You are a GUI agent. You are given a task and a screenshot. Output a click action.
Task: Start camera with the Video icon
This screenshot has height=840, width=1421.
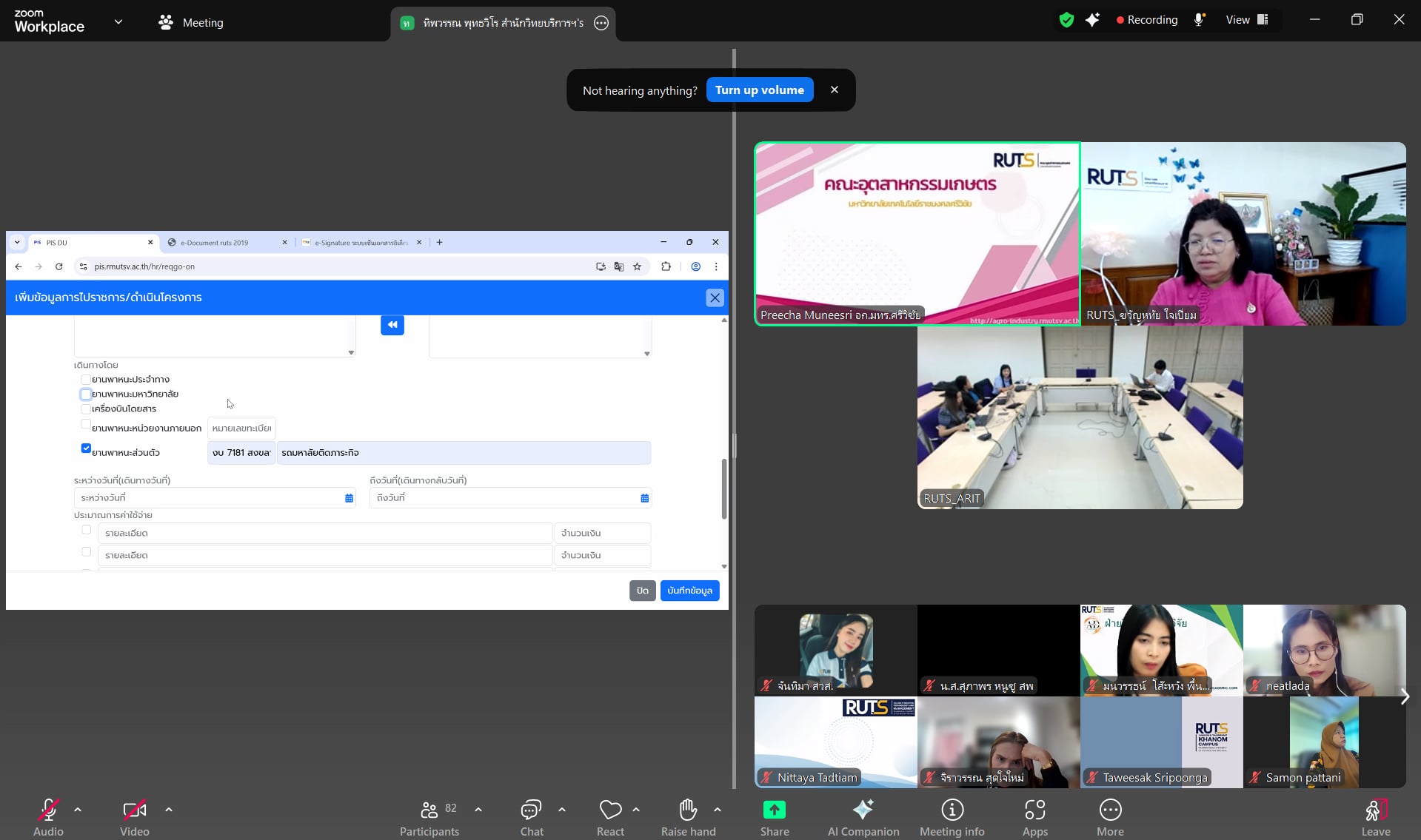(x=134, y=810)
